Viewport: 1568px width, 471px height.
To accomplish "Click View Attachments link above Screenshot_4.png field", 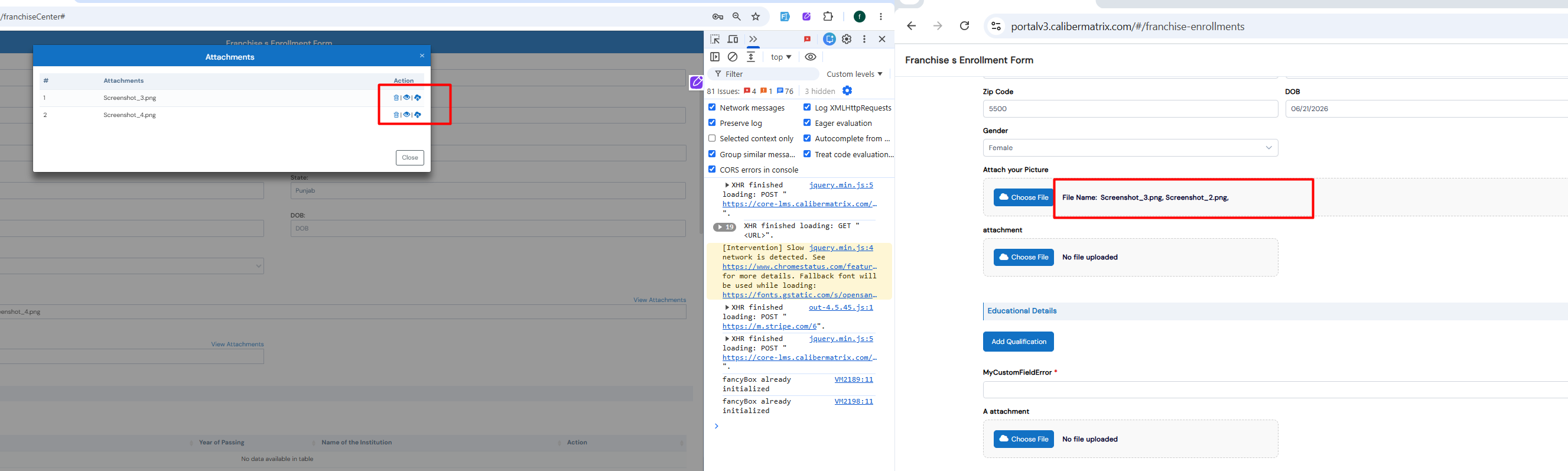I will (x=659, y=300).
